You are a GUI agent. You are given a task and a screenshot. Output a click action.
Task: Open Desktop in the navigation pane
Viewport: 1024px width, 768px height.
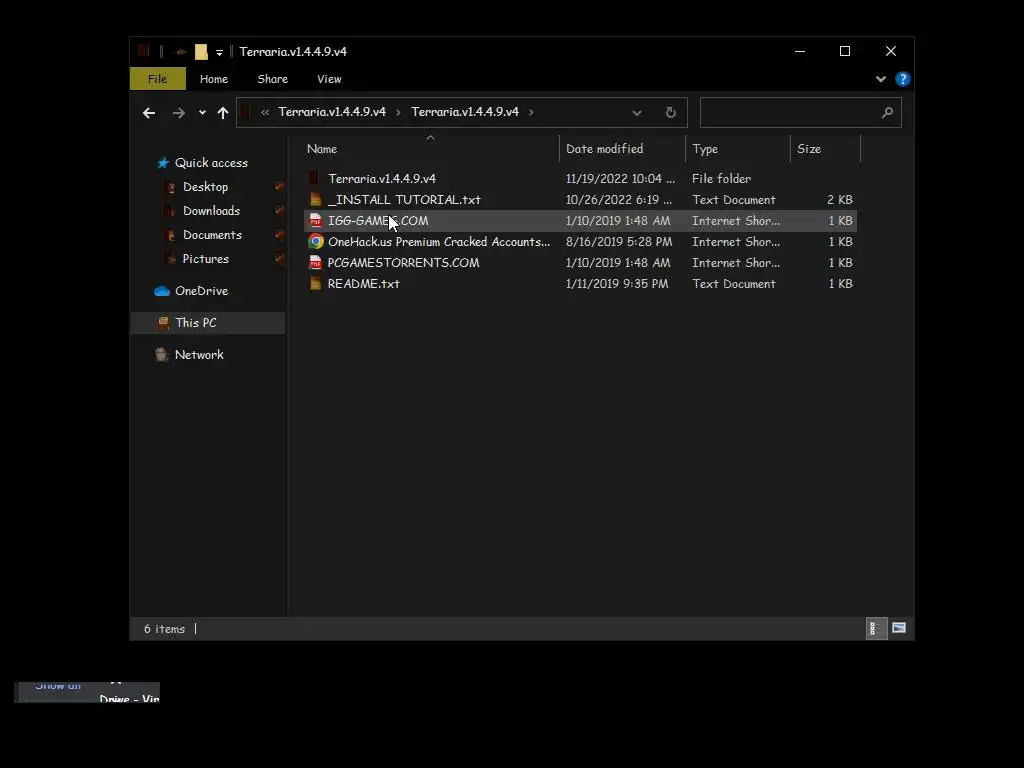coord(205,187)
